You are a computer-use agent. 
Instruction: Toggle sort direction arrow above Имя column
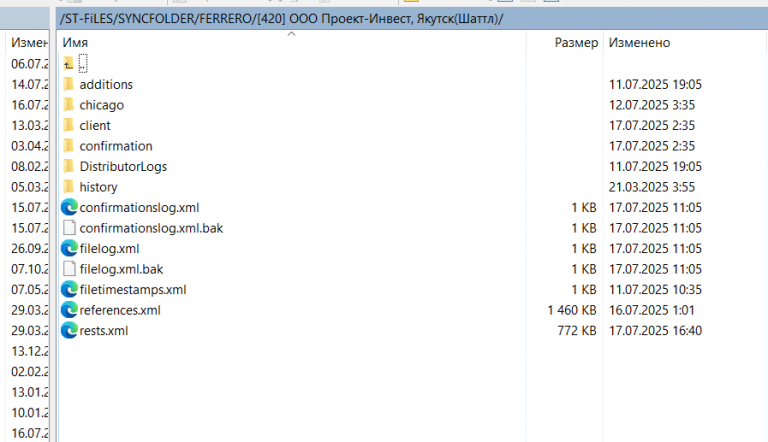[291, 34]
